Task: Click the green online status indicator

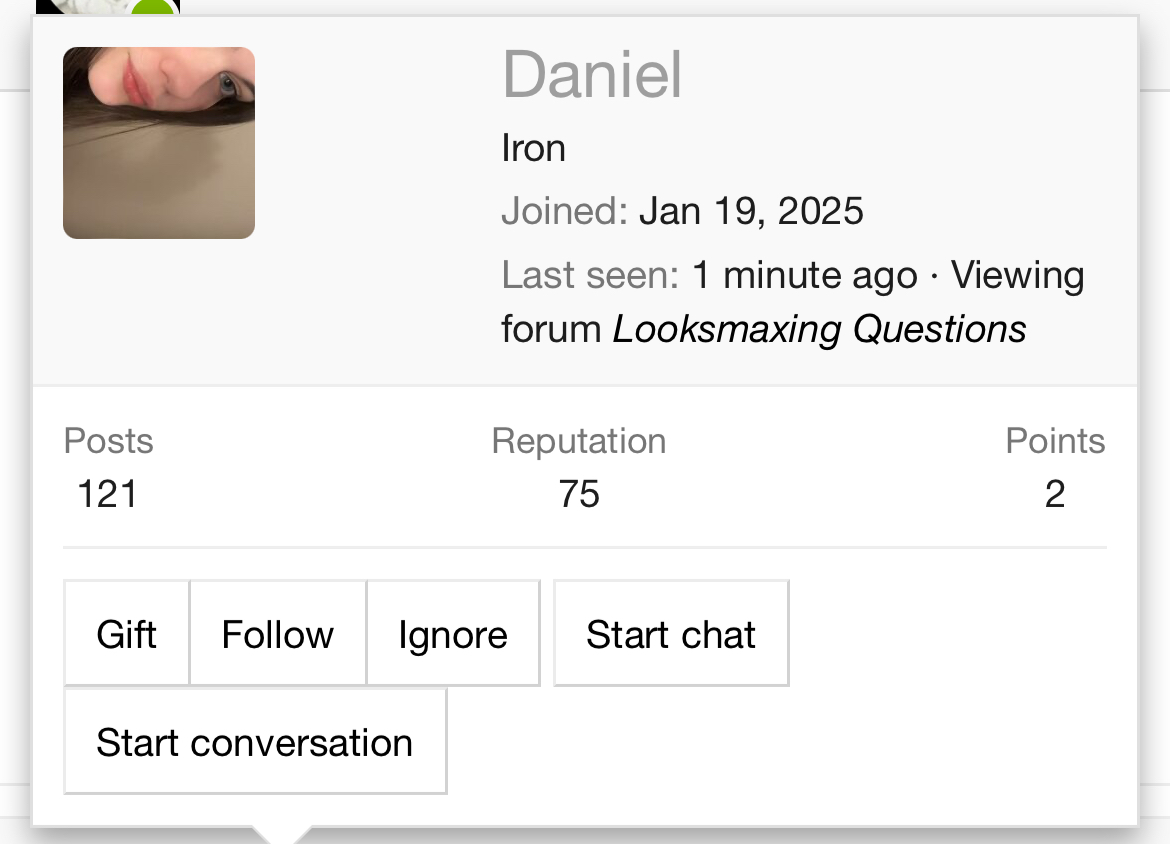Action: pyautogui.click(x=155, y=7)
